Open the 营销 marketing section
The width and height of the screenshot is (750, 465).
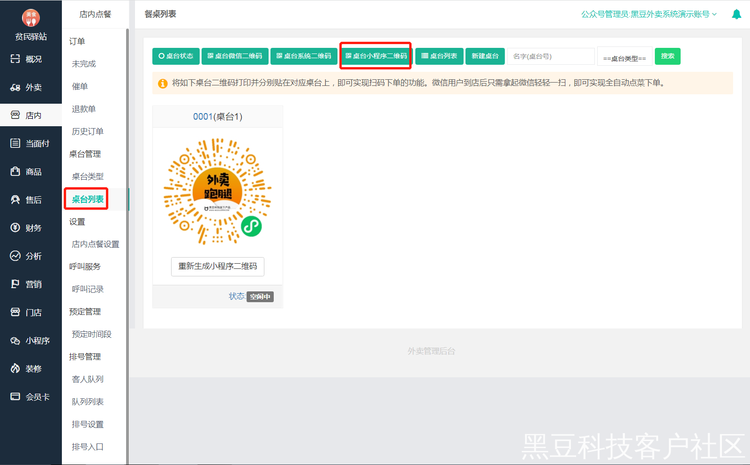[x=31, y=284]
